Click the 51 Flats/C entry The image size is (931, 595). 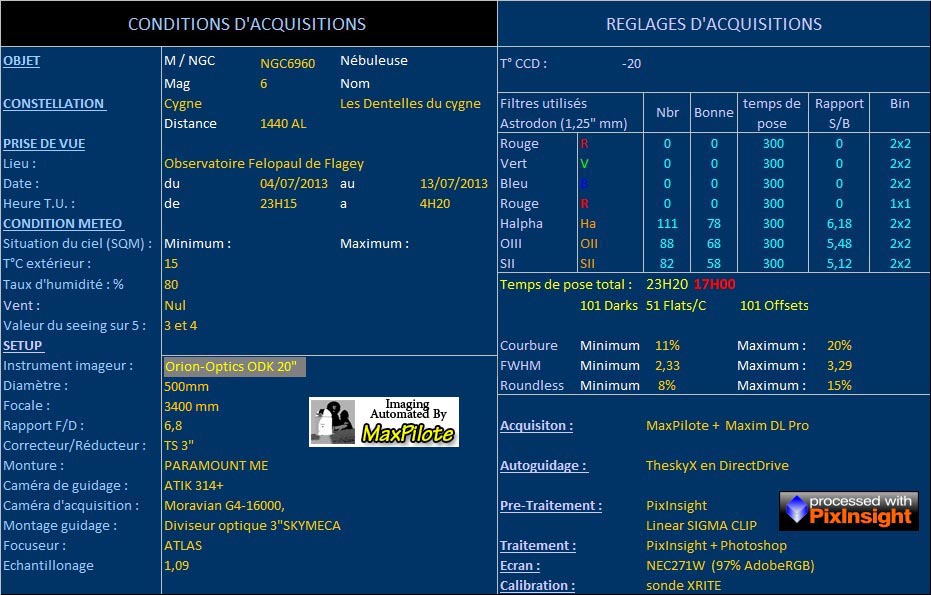click(x=676, y=306)
